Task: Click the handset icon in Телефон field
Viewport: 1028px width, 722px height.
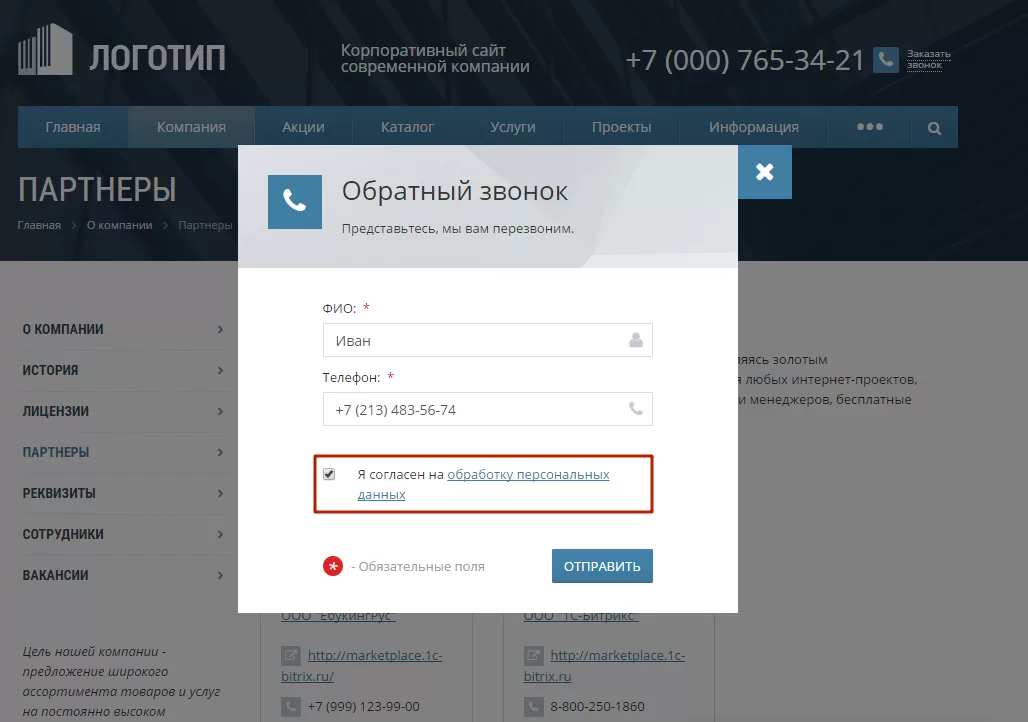Action: [x=636, y=409]
